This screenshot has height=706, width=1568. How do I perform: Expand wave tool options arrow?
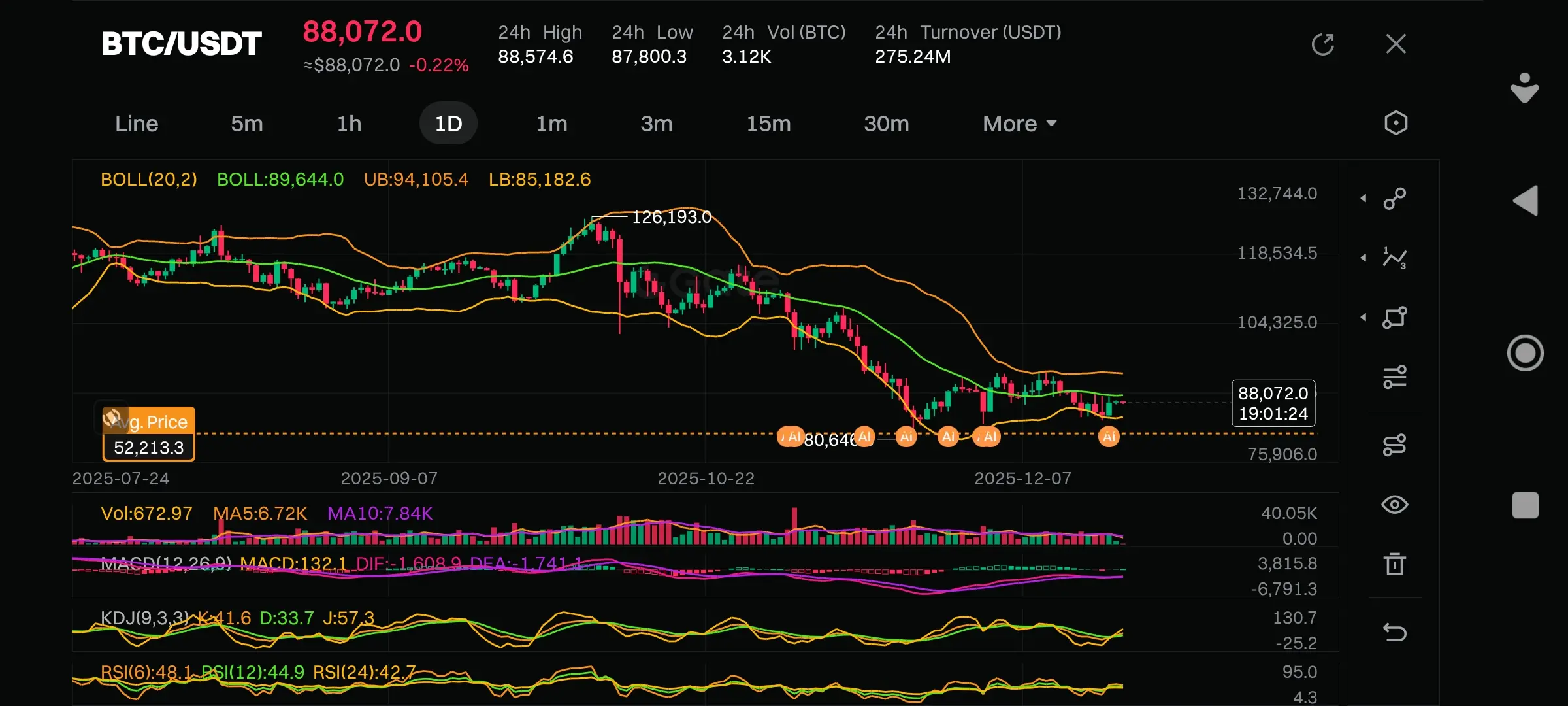[x=1364, y=258]
